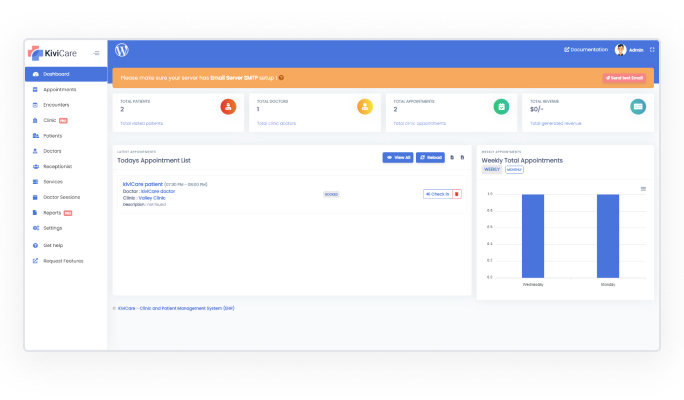Click Total clinic appointments text
Image resolution: width=684 pixels, height=400 pixels.
click(x=420, y=123)
